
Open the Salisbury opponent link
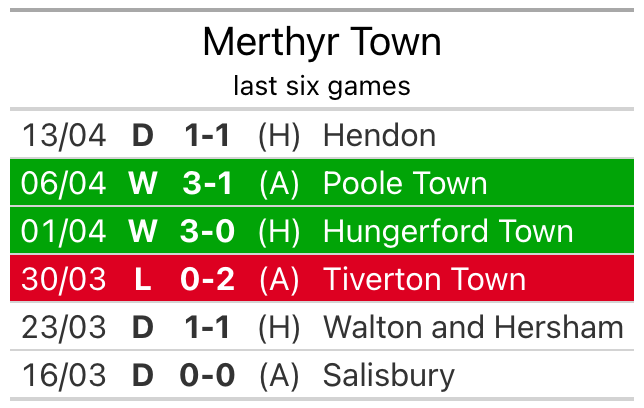click(x=388, y=375)
